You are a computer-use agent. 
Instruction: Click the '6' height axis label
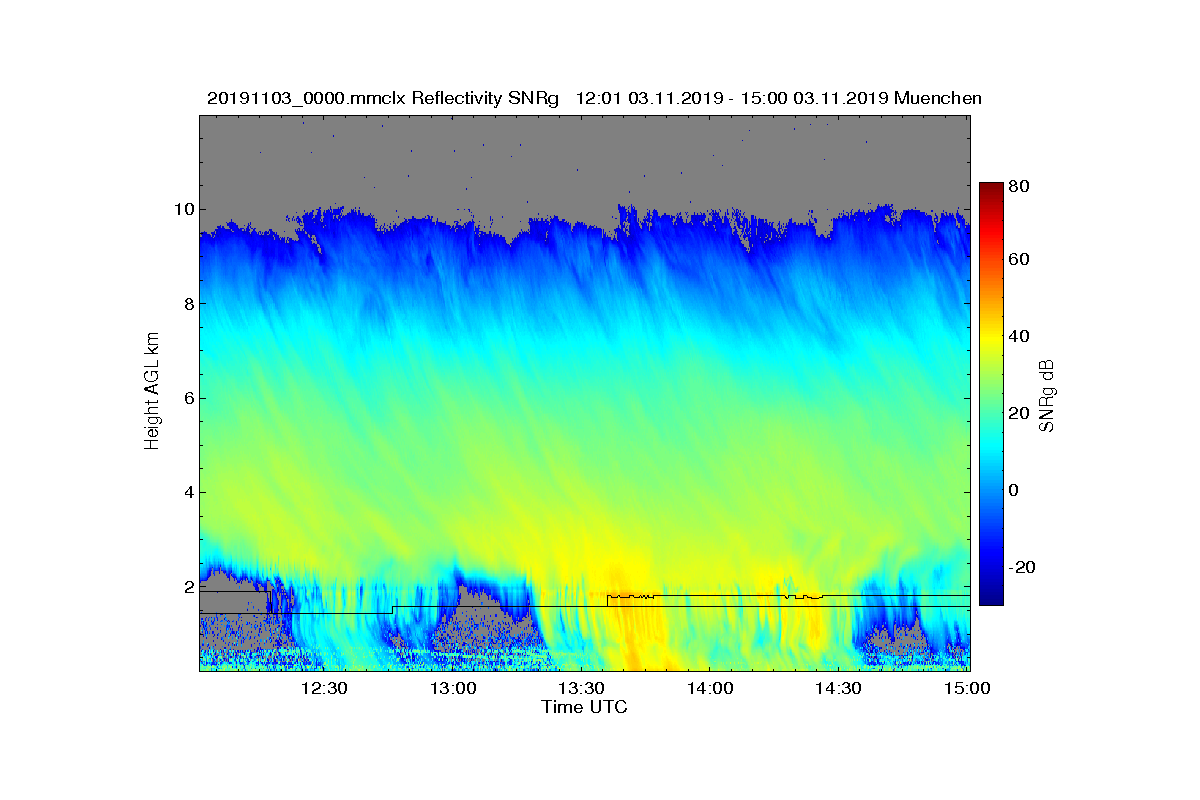(187, 398)
